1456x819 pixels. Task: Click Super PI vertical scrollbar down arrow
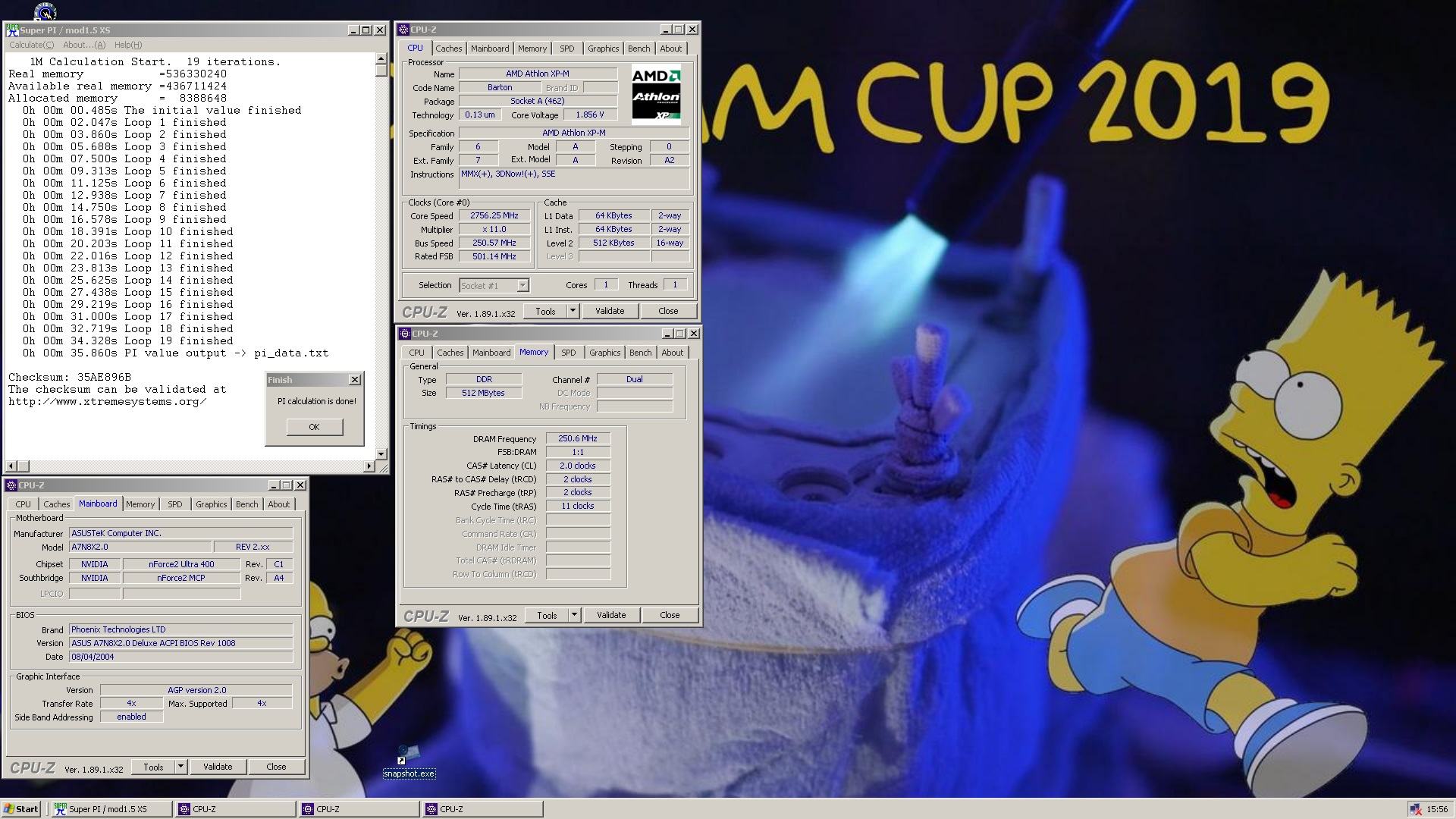[x=381, y=453]
